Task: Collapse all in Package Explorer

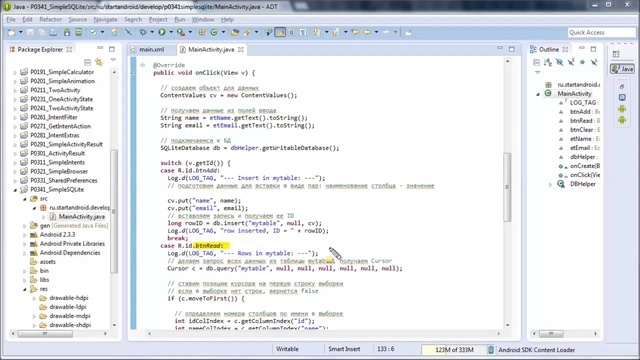Action: [x=87, y=62]
